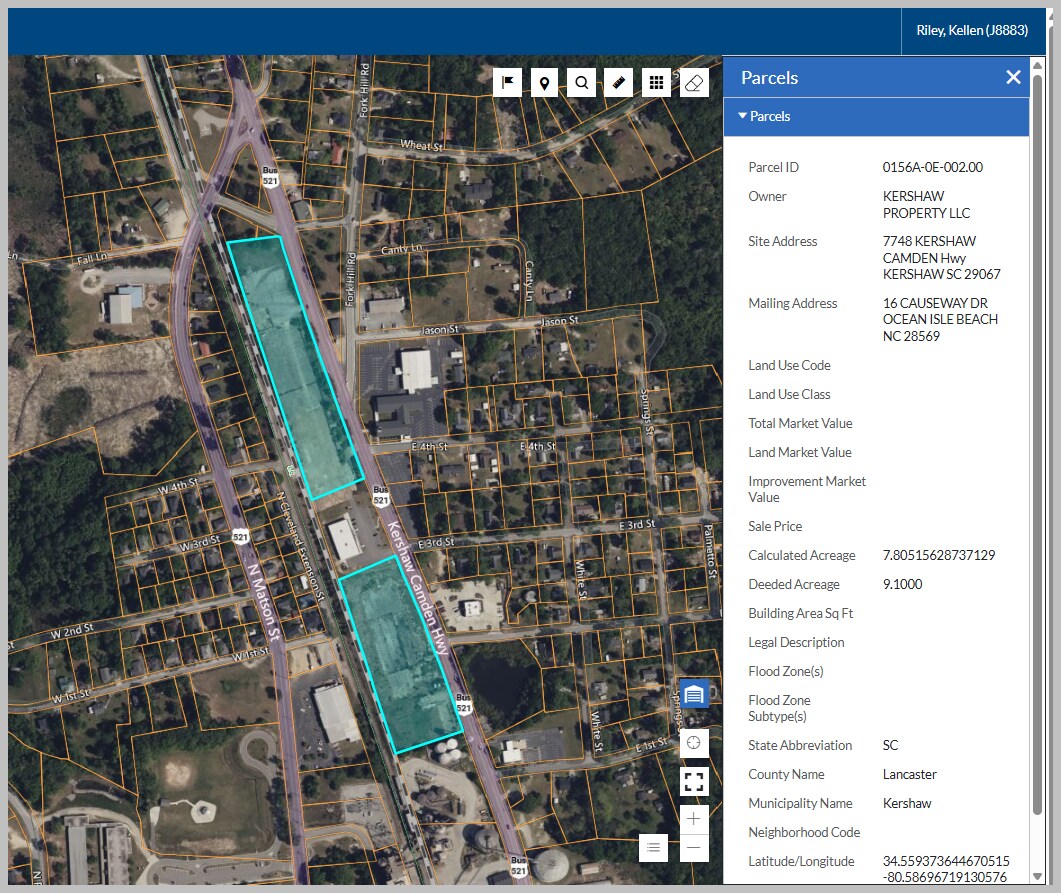
Task: Select the measure ruler tool
Action: pos(619,82)
